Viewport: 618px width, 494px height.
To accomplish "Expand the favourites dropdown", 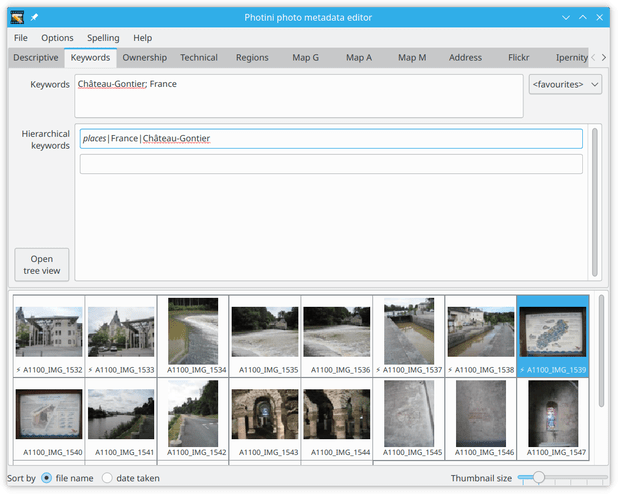I will (x=565, y=84).
